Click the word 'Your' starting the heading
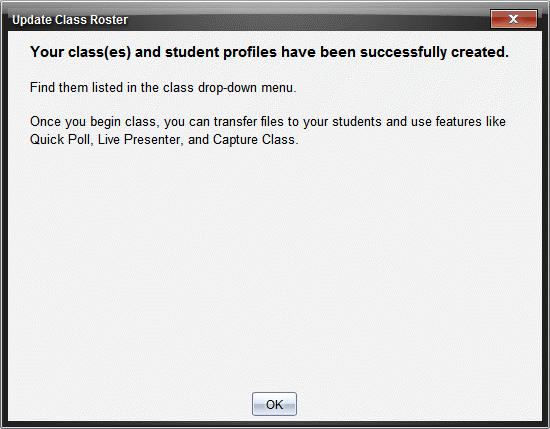Viewport: 550px width, 429px height. (47, 52)
